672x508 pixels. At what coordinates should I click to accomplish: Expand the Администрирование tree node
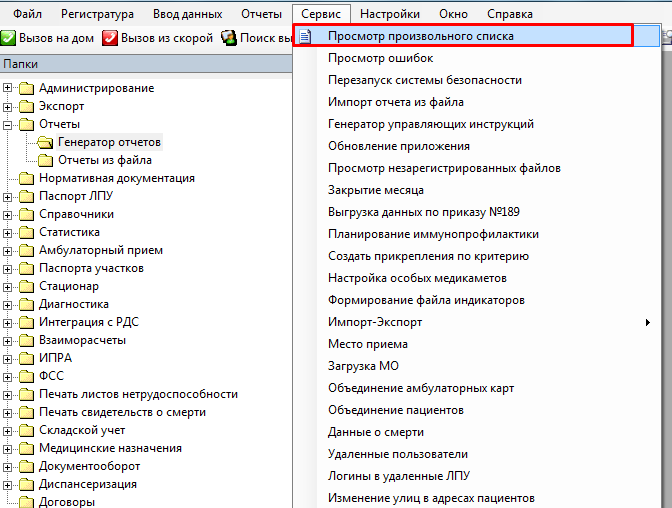pyautogui.click(x=7, y=88)
